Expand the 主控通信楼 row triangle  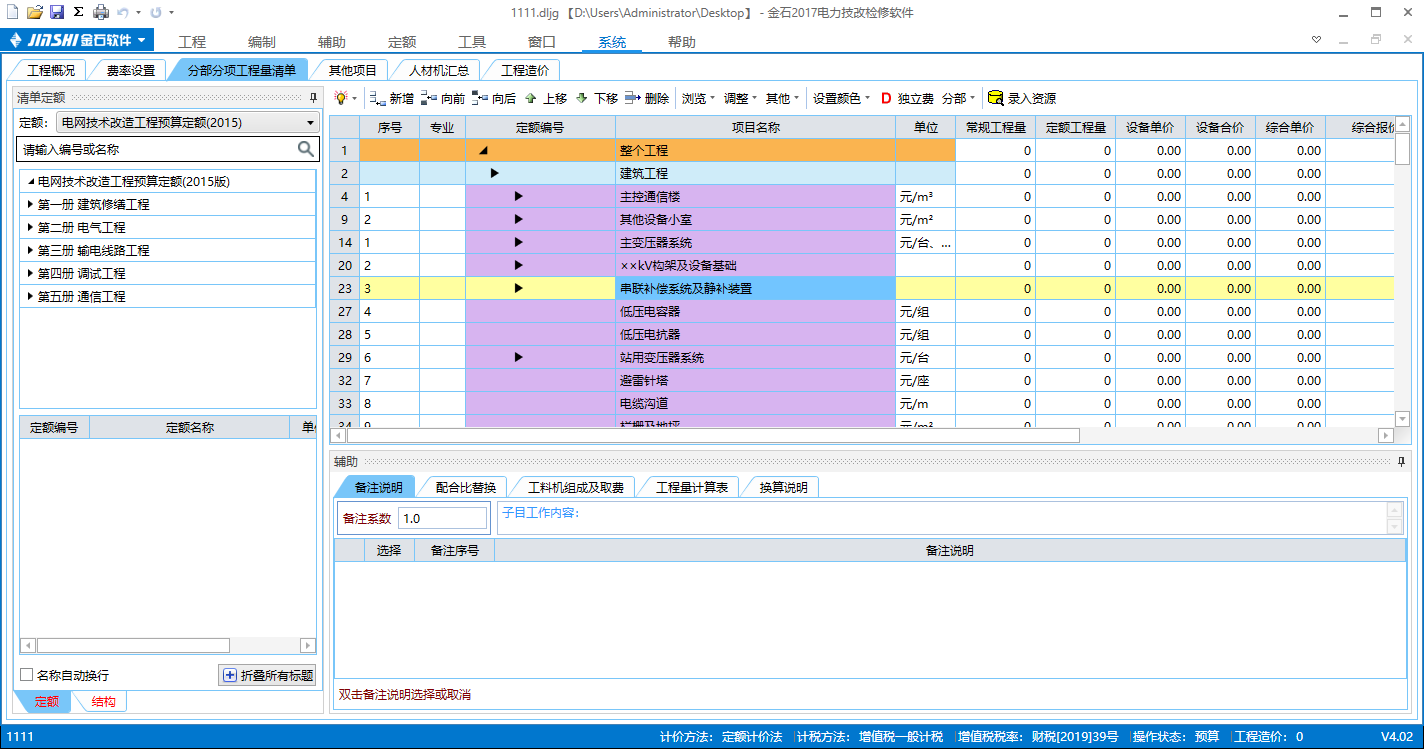[518, 196]
